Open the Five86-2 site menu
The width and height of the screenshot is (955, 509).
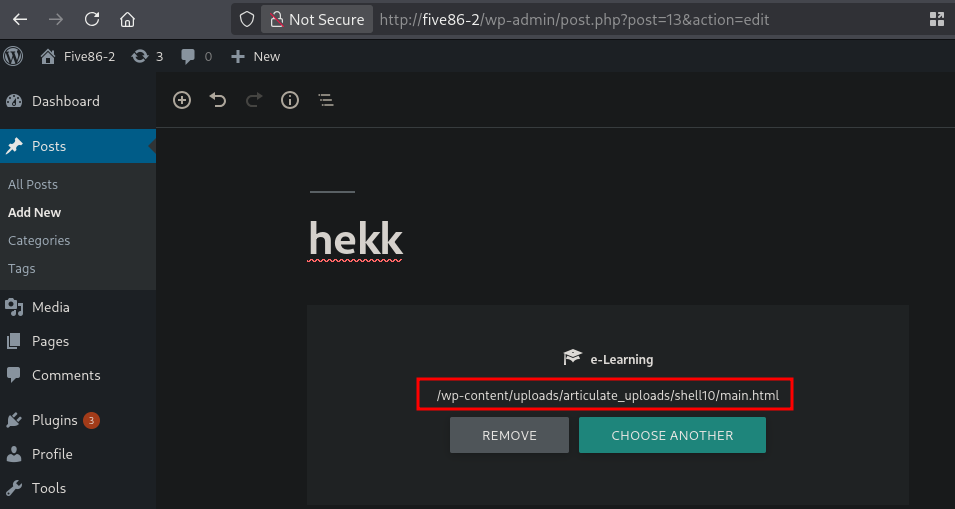point(77,57)
